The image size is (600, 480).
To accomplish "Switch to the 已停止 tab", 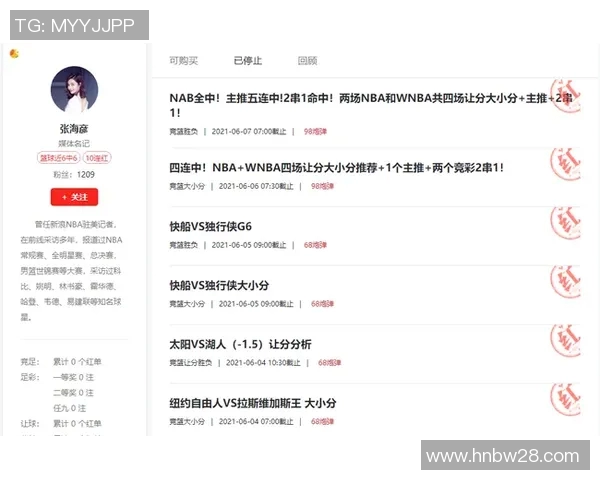I will coord(248,60).
